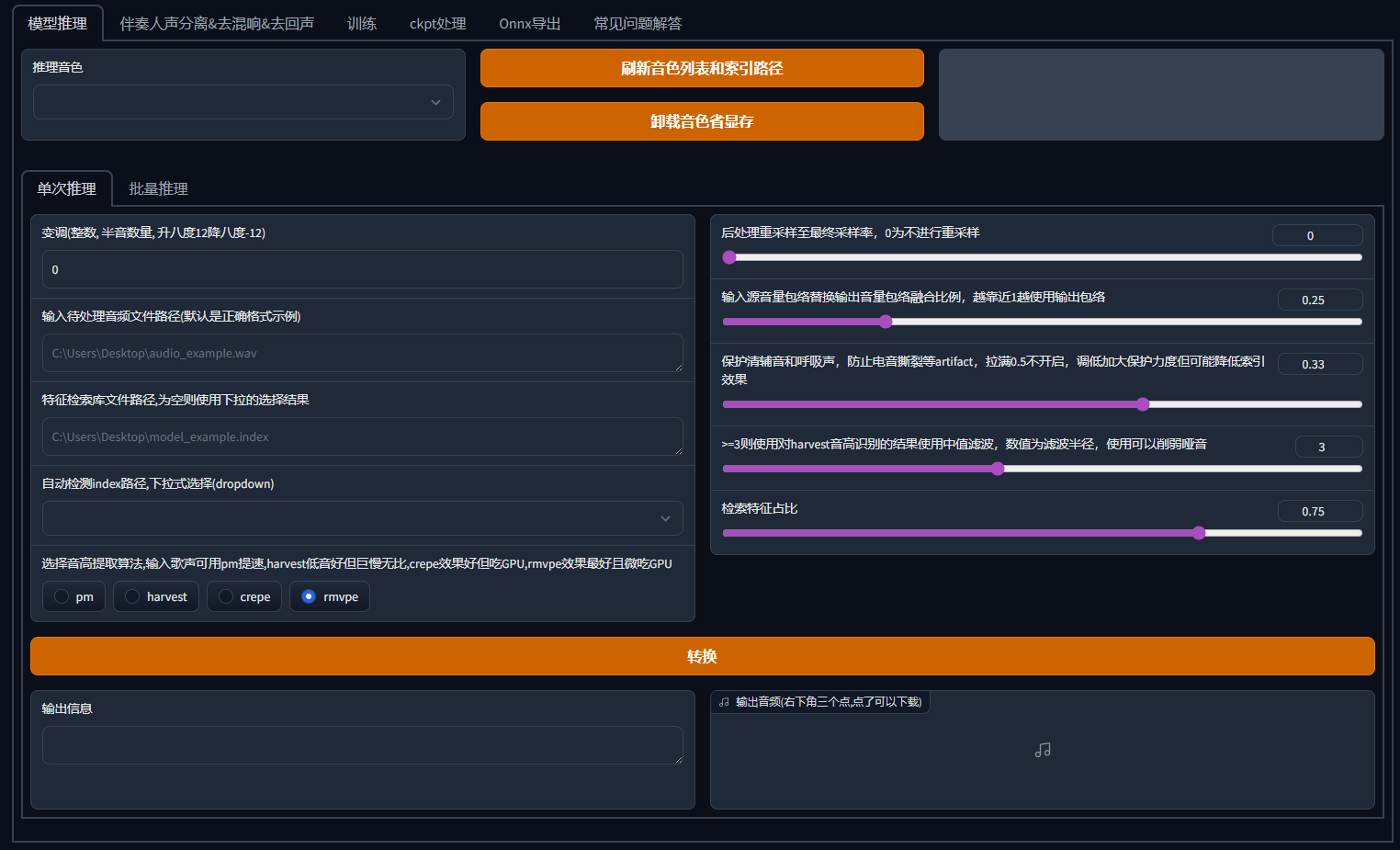This screenshot has height=850, width=1400.
Task: Expand the 自动检测index路径 dropdown
Action: click(362, 518)
